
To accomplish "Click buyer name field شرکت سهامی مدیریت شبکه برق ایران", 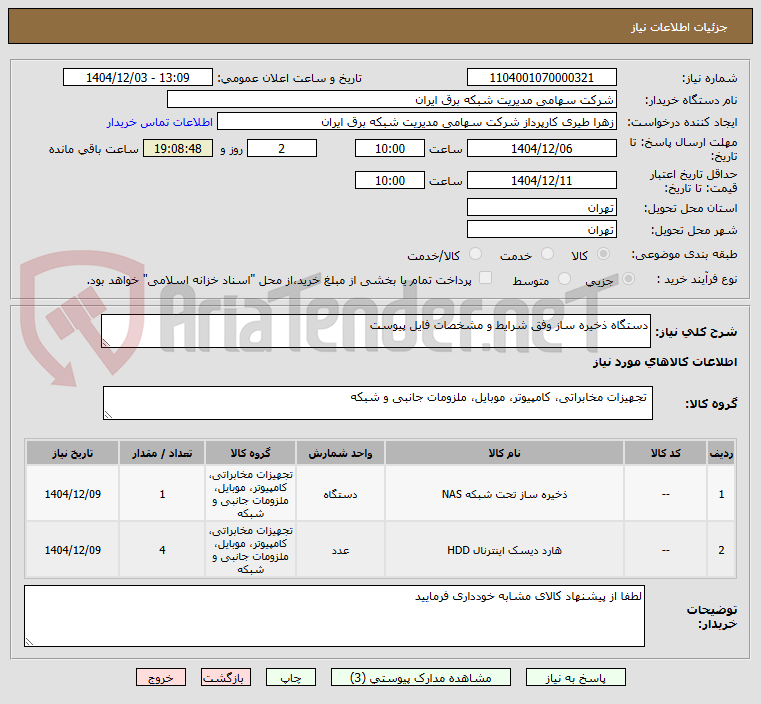I will pos(392,99).
